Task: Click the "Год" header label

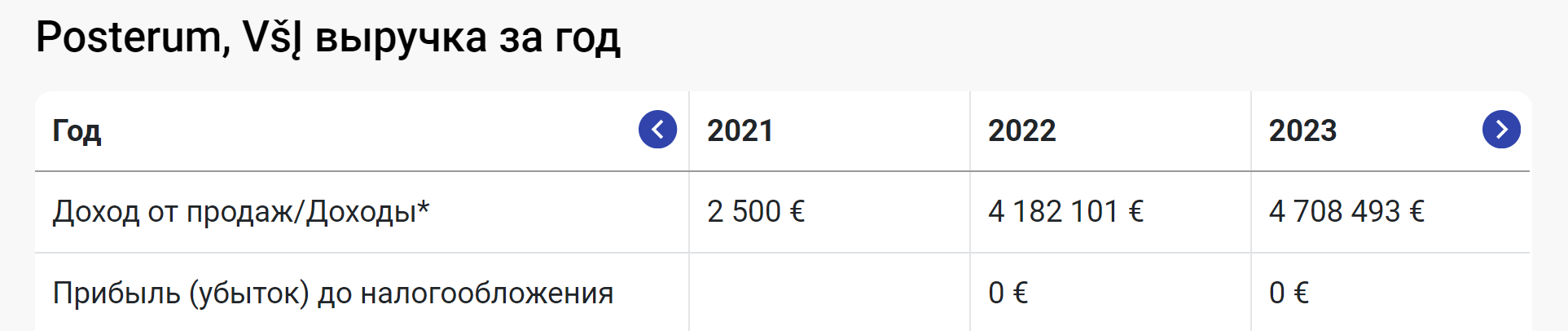Action: click(x=77, y=130)
